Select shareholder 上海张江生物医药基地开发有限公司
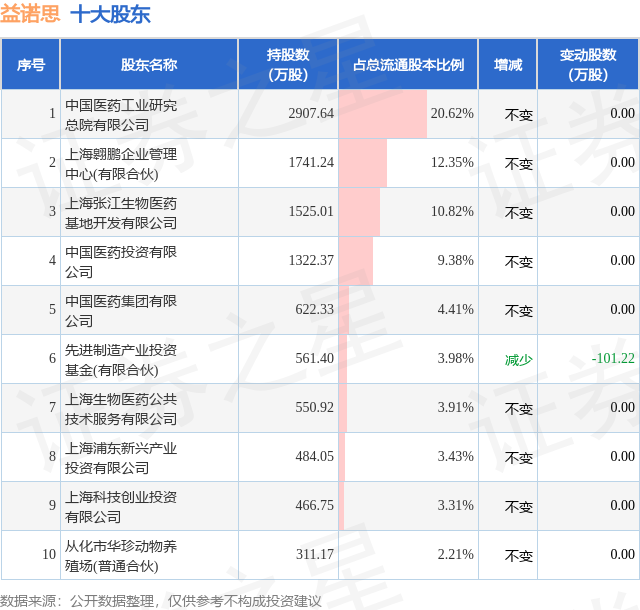The image size is (640, 610). (121, 213)
